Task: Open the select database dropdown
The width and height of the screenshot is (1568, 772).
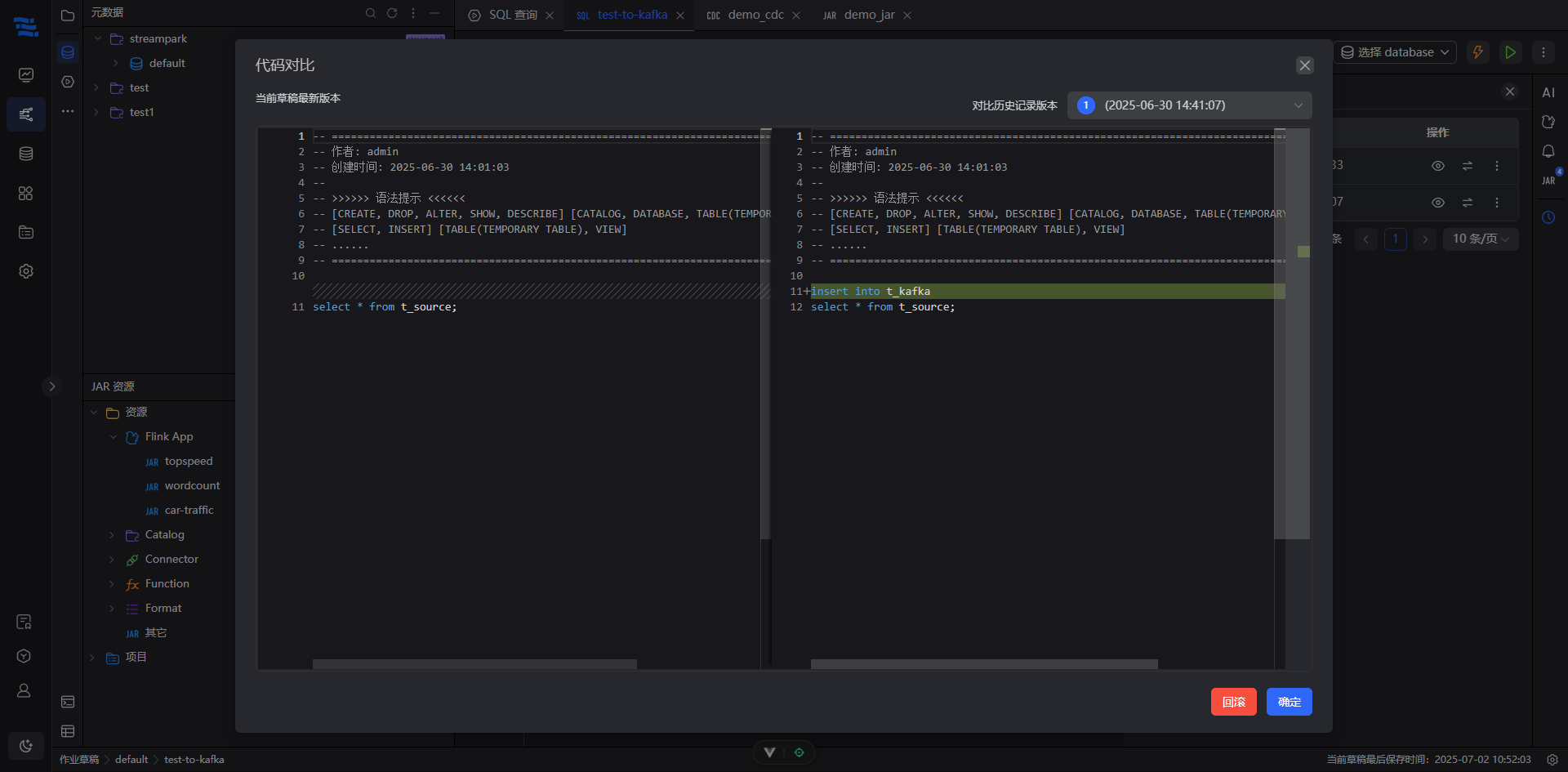Action: (x=1395, y=52)
